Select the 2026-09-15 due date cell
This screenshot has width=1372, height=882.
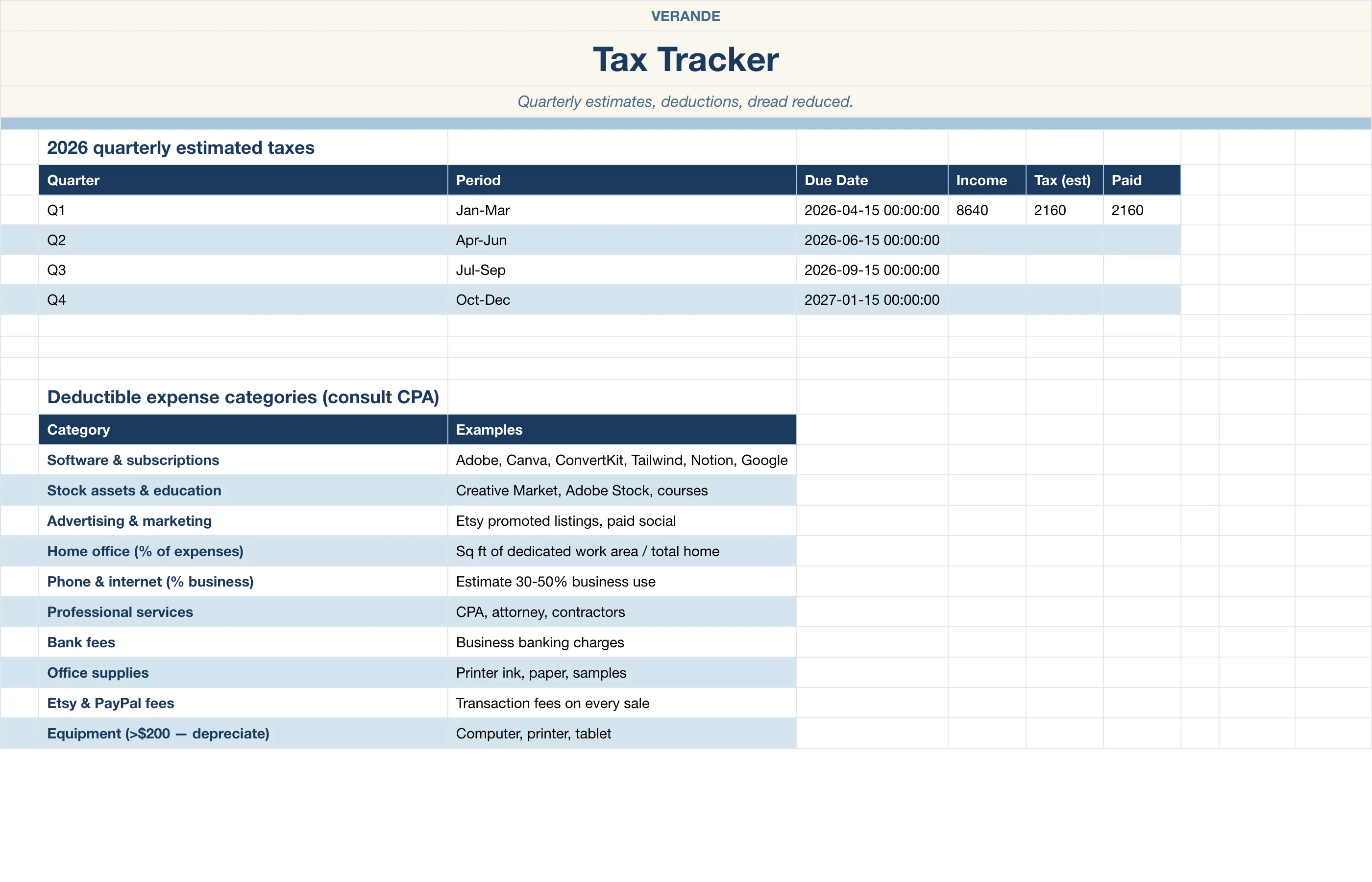click(x=872, y=270)
